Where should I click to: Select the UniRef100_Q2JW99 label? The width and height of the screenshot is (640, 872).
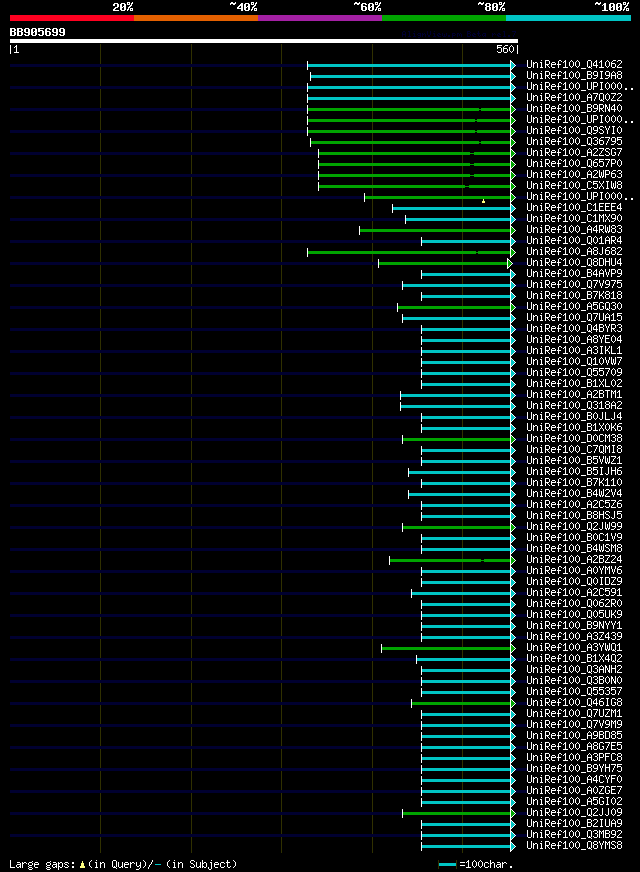[x=574, y=527]
